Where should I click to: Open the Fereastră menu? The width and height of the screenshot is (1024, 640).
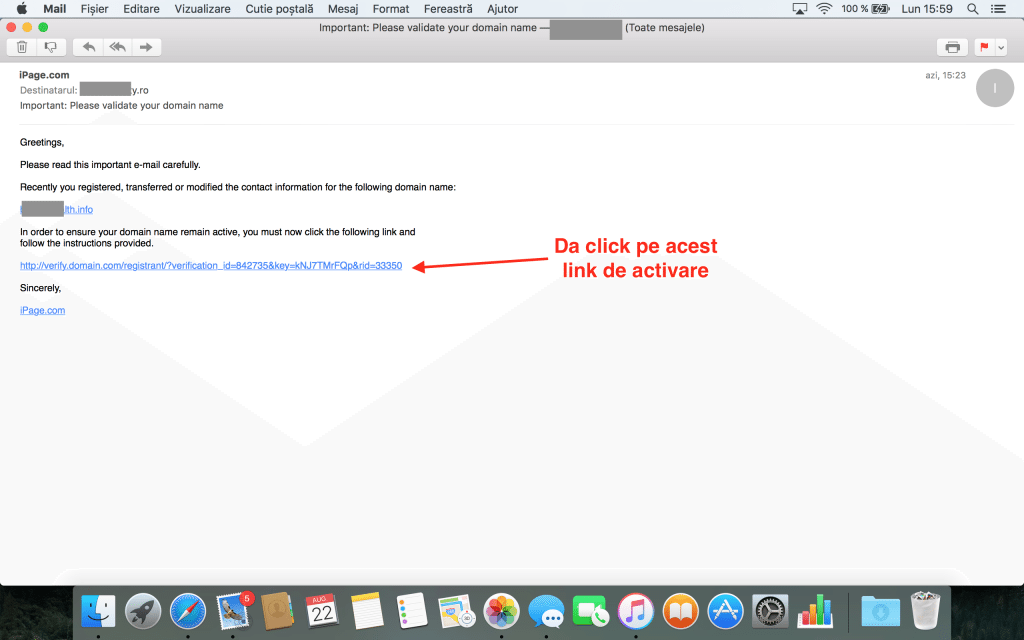point(448,8)
